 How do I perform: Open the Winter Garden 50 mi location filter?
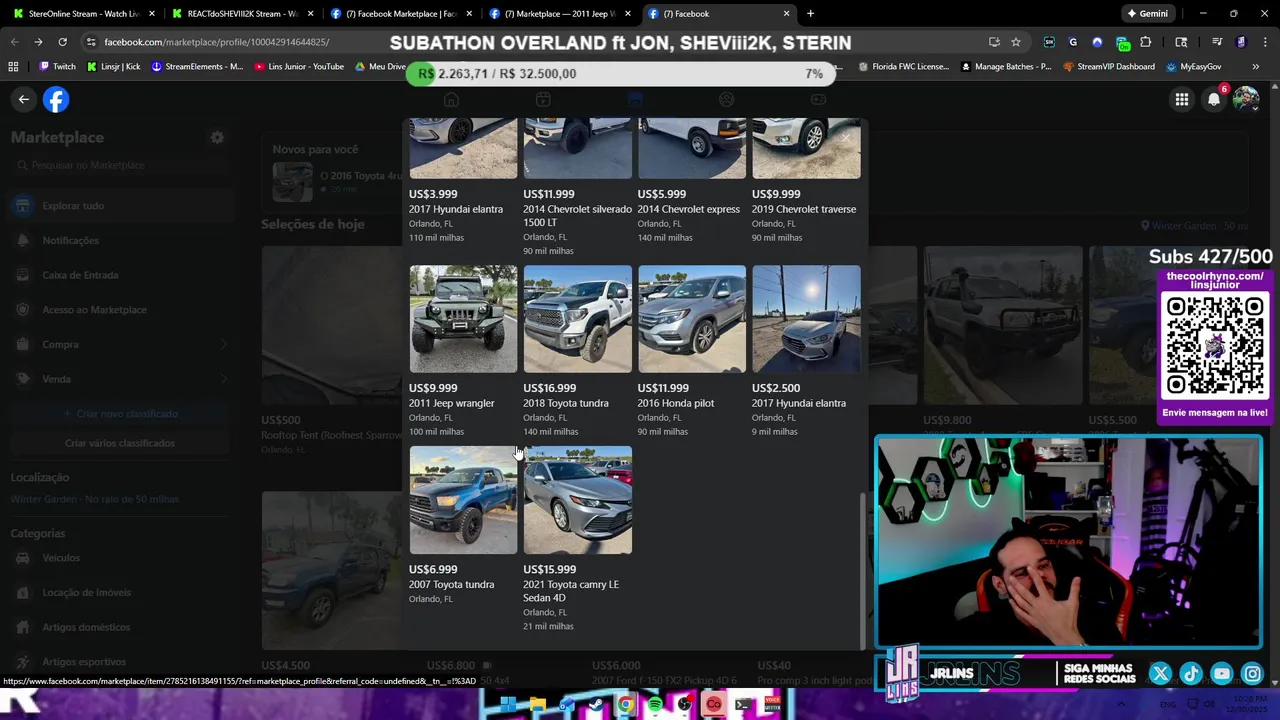pos(1195,226)
